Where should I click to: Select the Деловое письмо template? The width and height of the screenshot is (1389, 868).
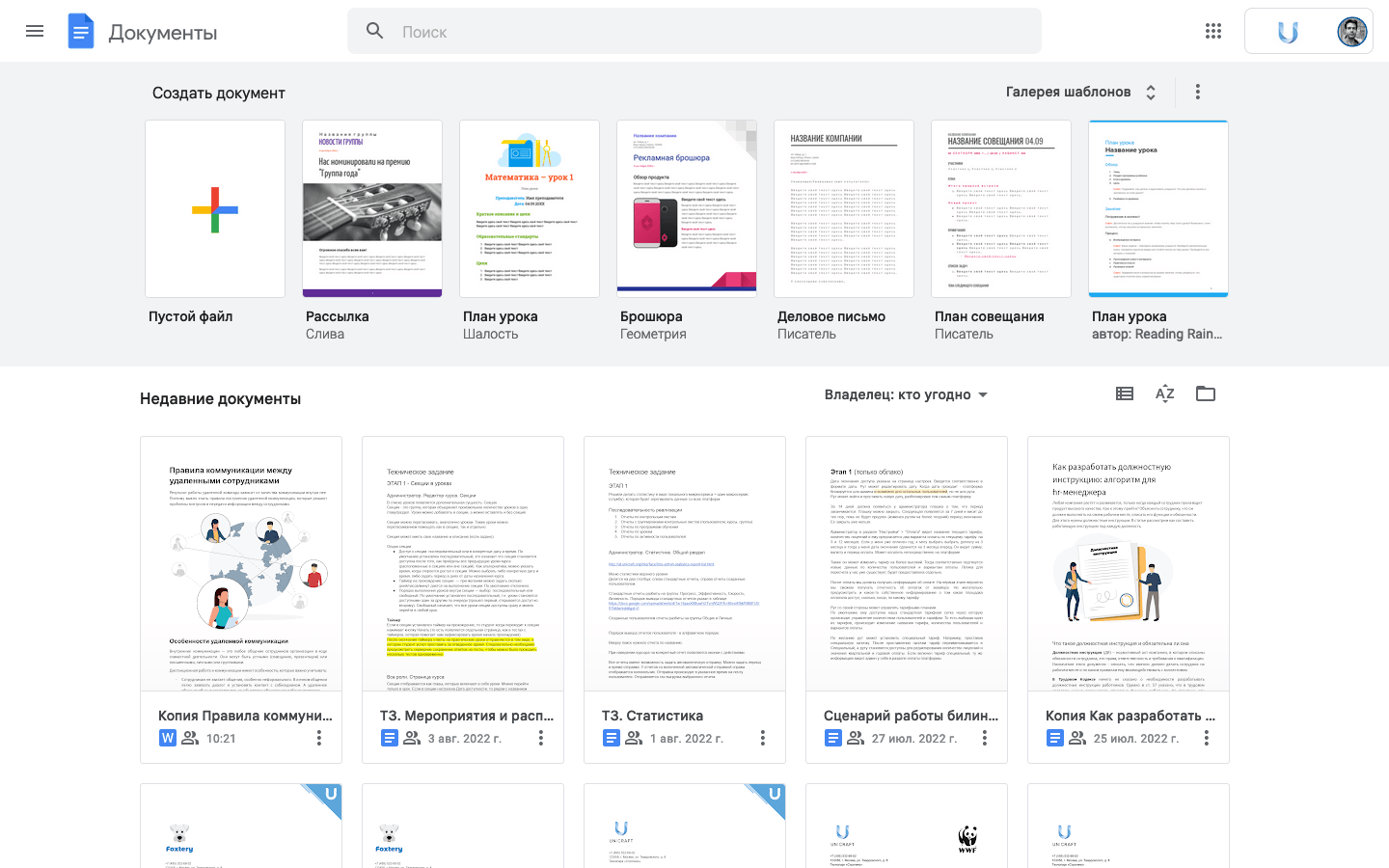[x=844, y=209]
